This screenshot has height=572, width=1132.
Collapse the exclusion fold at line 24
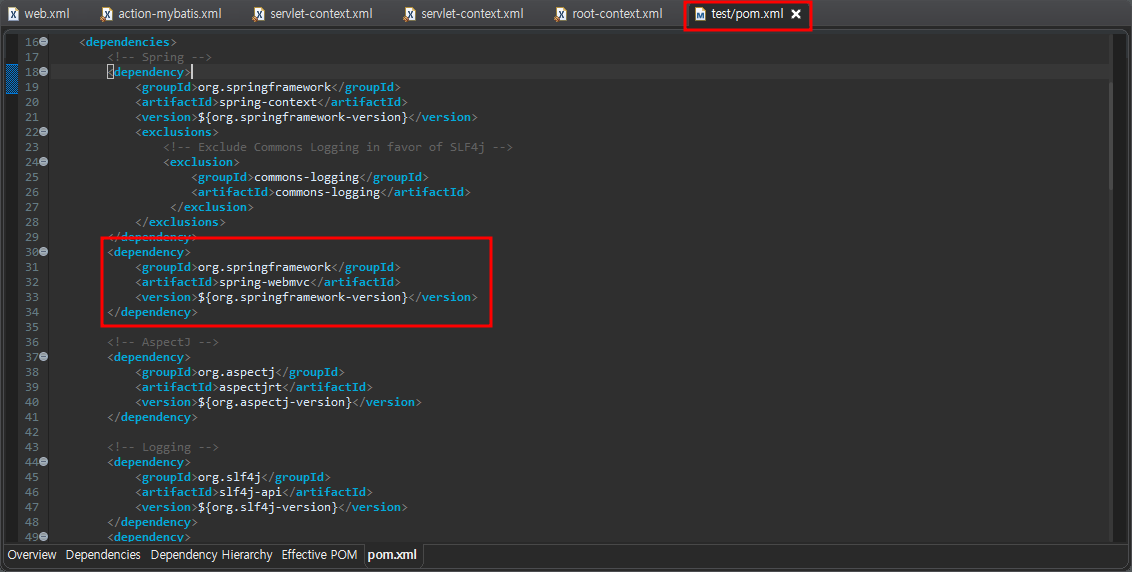click(x=44, y=162)
